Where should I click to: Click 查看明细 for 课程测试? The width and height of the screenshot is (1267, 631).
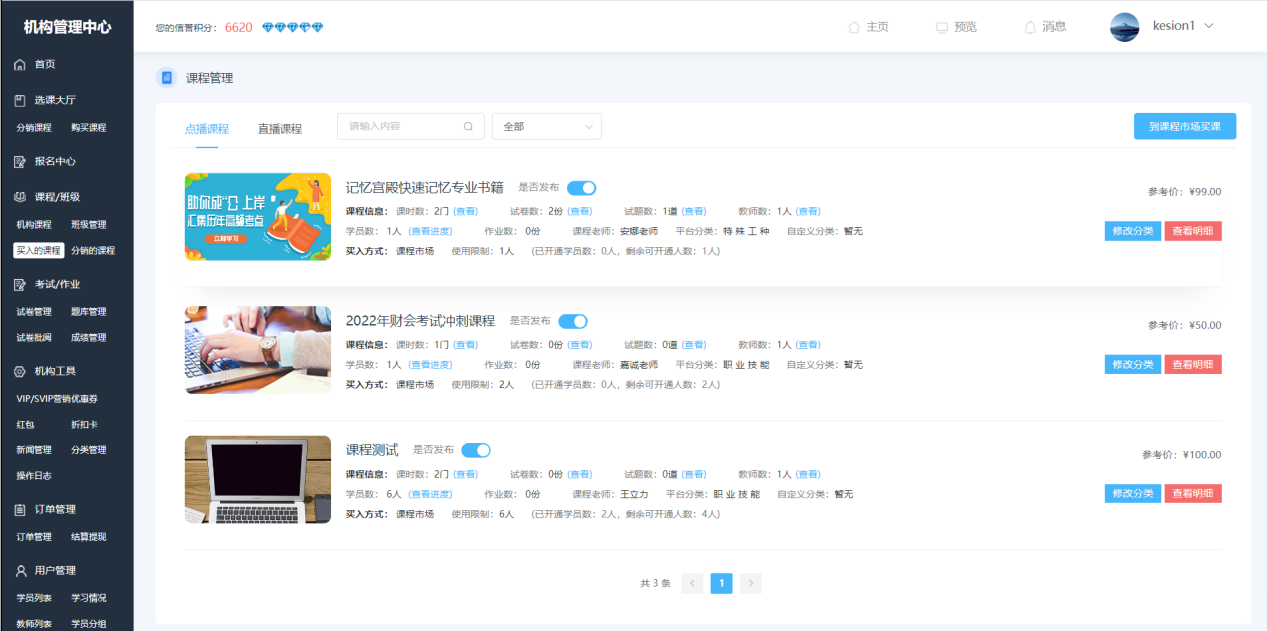click(1192, 493)
